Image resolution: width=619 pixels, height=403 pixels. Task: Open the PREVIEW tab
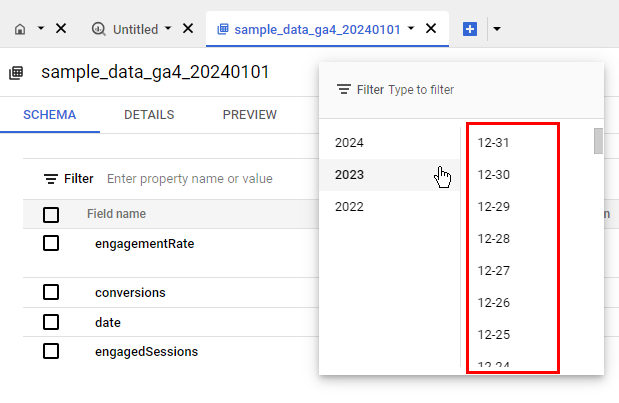click(x=250, y=115)
